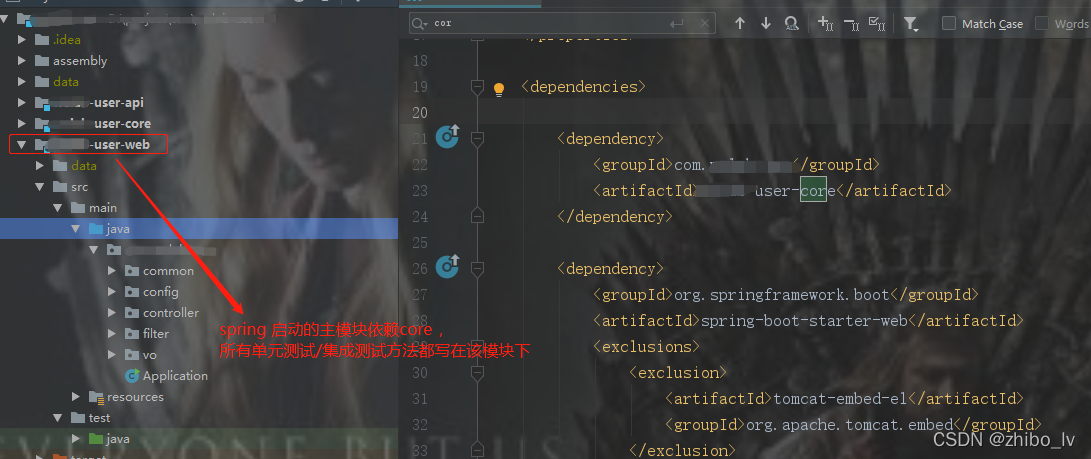Click gutter navigation icon on line 21
This screenshot has height=459, width=1091.
point(447,137)
